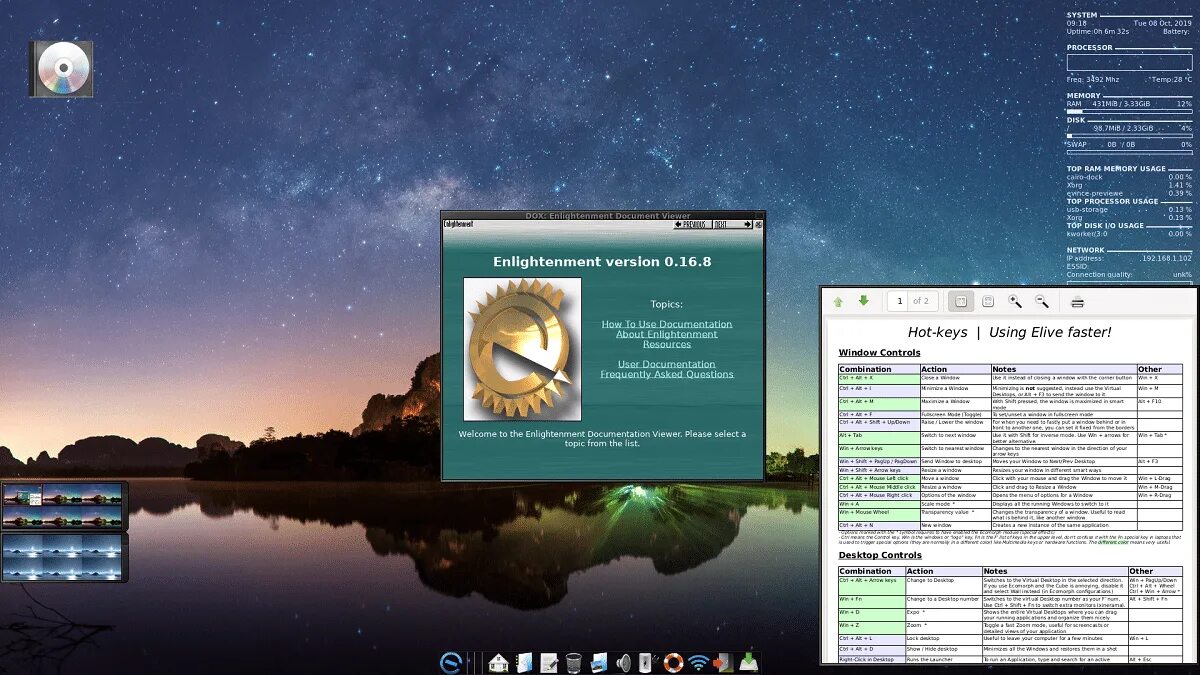The width and height of the screenshot is (1200, 675).
Task: Zoom in on the PDF document
Action: coord(1015,301)
